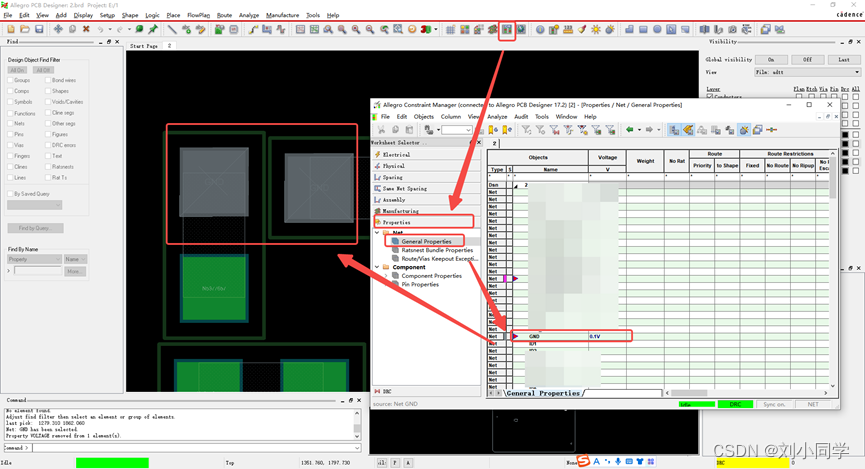Select General Properties worksheet in the tree

(x=426, y=241)
